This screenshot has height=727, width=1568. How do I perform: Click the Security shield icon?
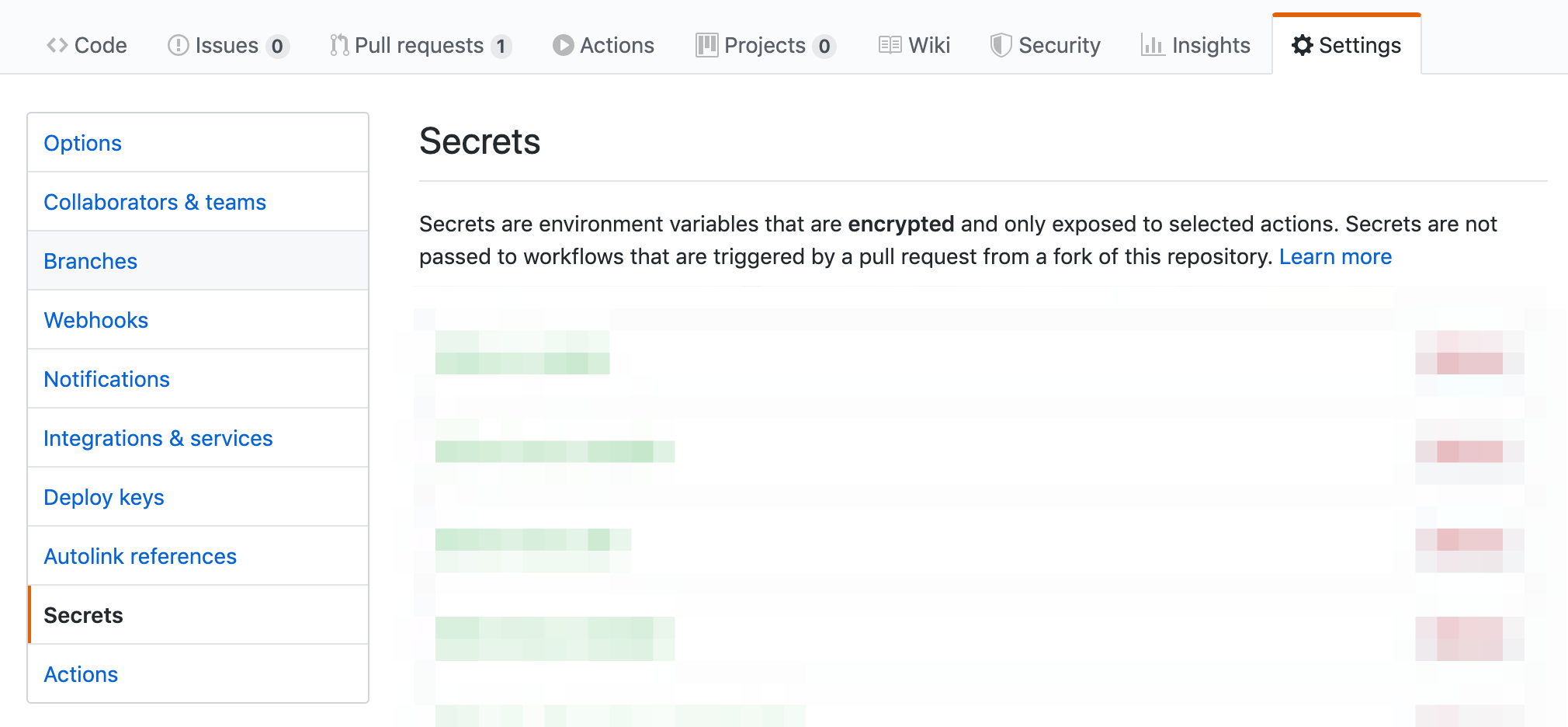click(x=1001, y=45)
